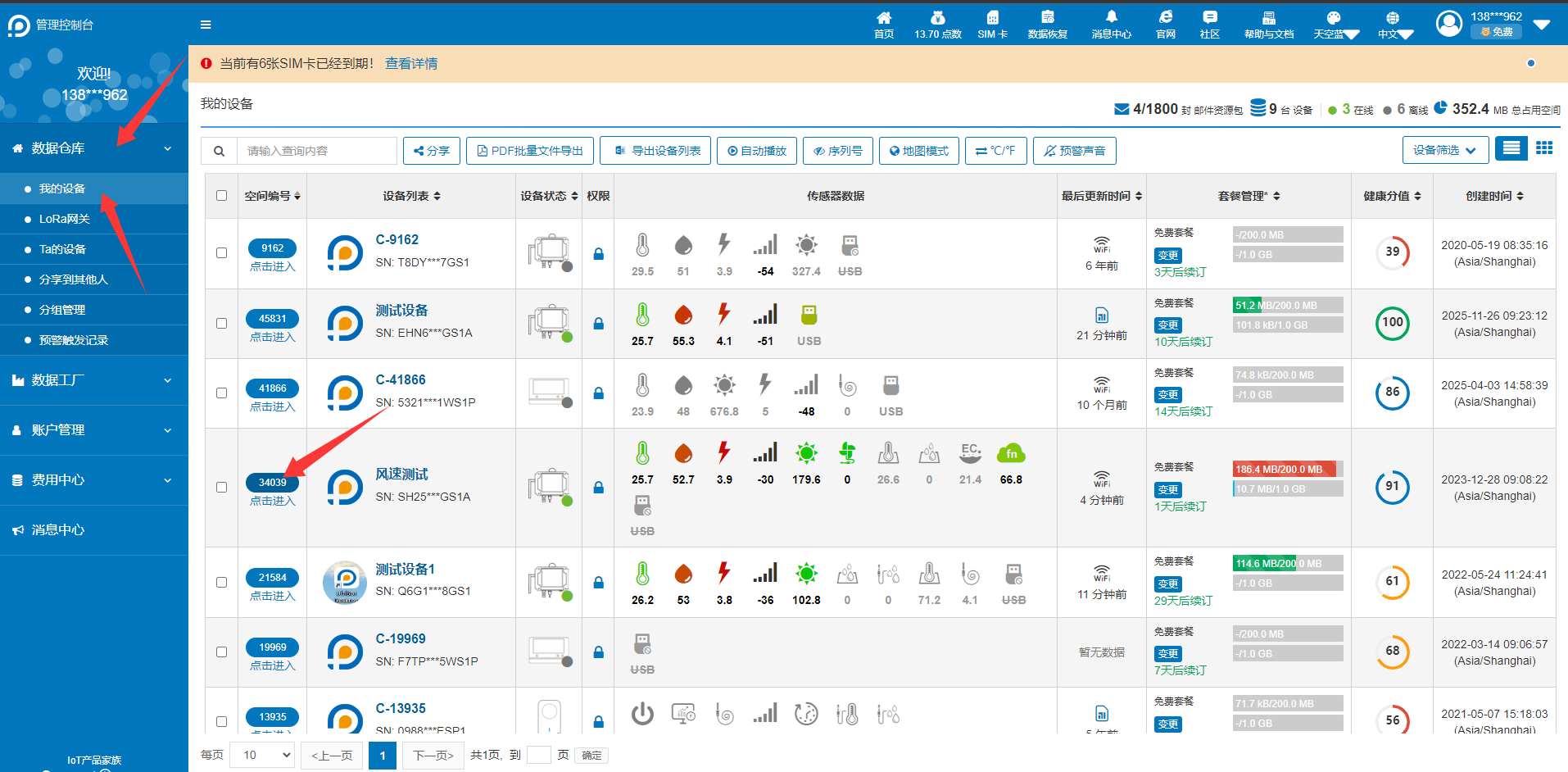Collapse the 数据仓库 sidebar section
The width and height of the screenshot is (1568, 772).
coord(94,148)
